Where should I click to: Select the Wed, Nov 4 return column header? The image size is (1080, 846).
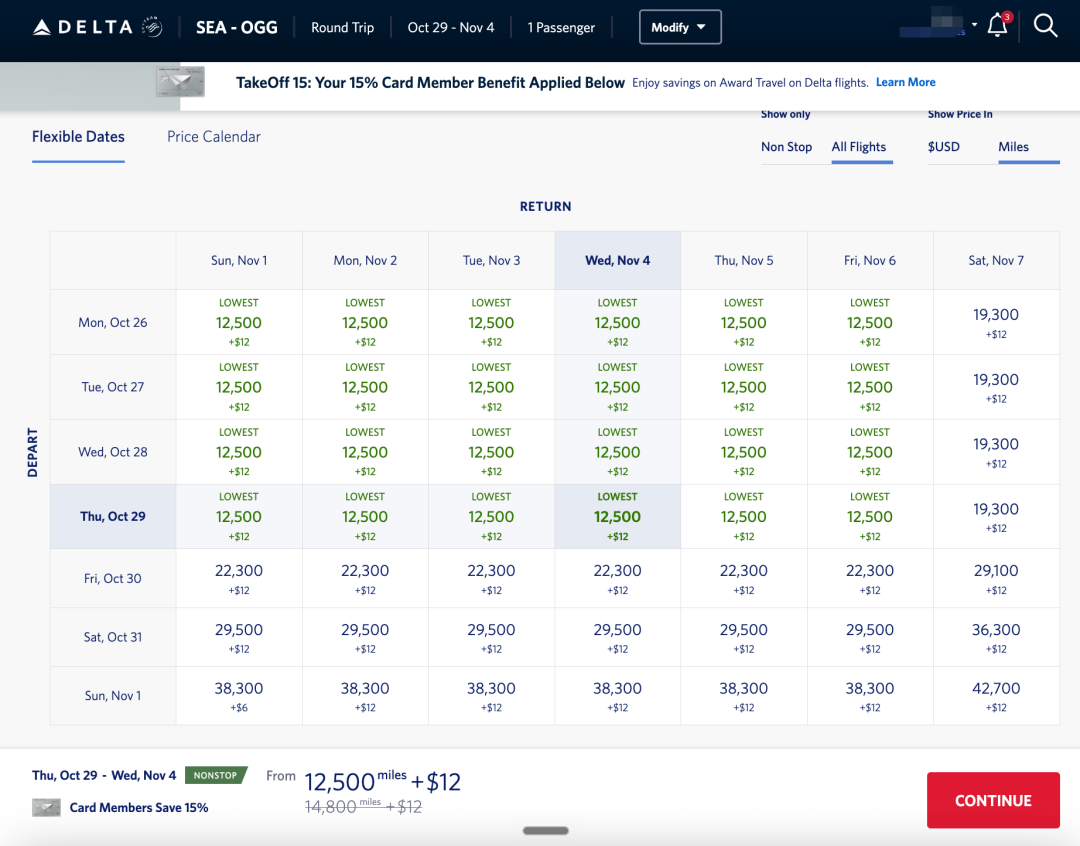[x=618, y=260]
